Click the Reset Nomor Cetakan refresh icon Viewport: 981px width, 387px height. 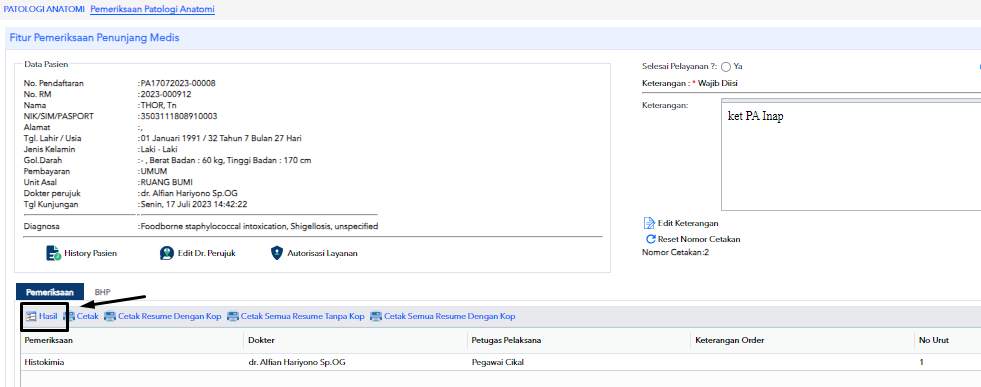[650, 239]
